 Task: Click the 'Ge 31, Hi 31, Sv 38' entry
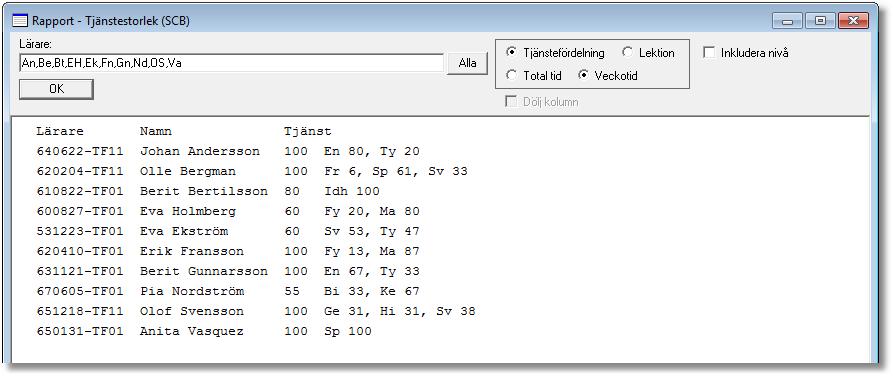pos(400,311)
